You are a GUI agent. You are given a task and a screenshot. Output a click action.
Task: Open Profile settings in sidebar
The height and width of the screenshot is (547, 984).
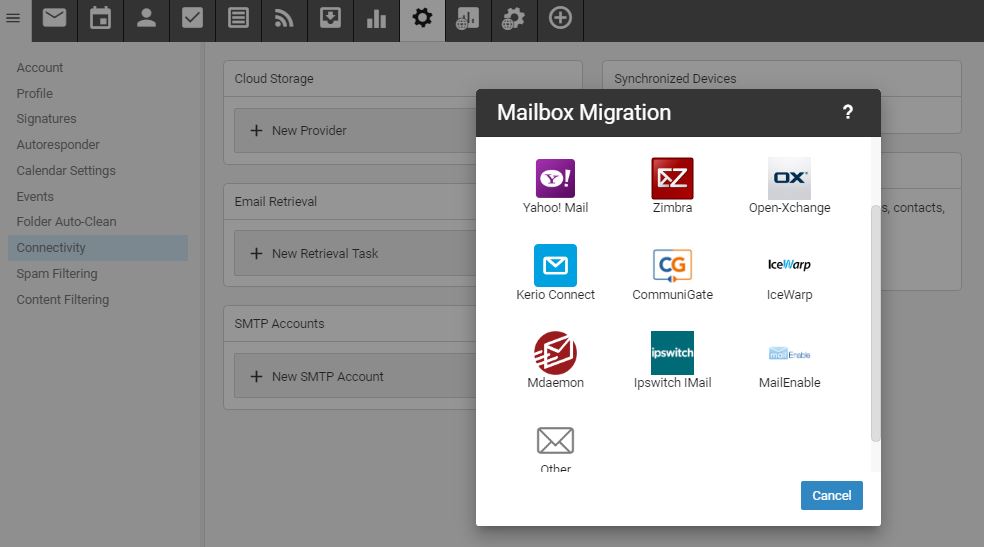pos(35,93)
